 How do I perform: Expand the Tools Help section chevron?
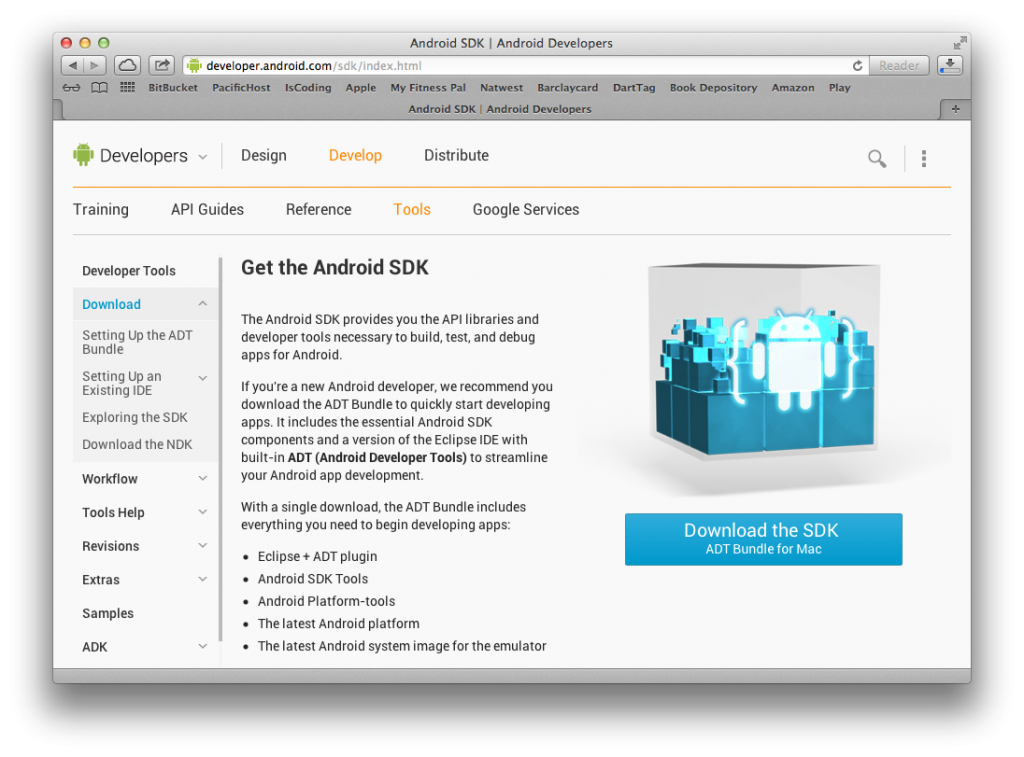point(202,512)
